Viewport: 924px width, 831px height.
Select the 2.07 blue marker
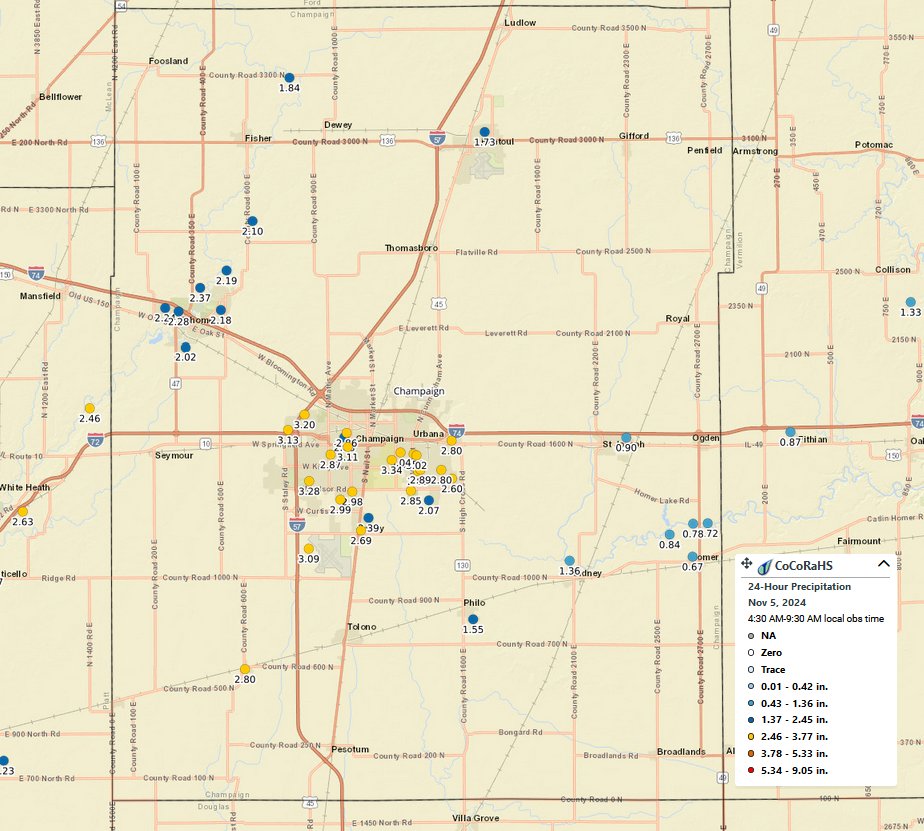[x=428, y=500]
